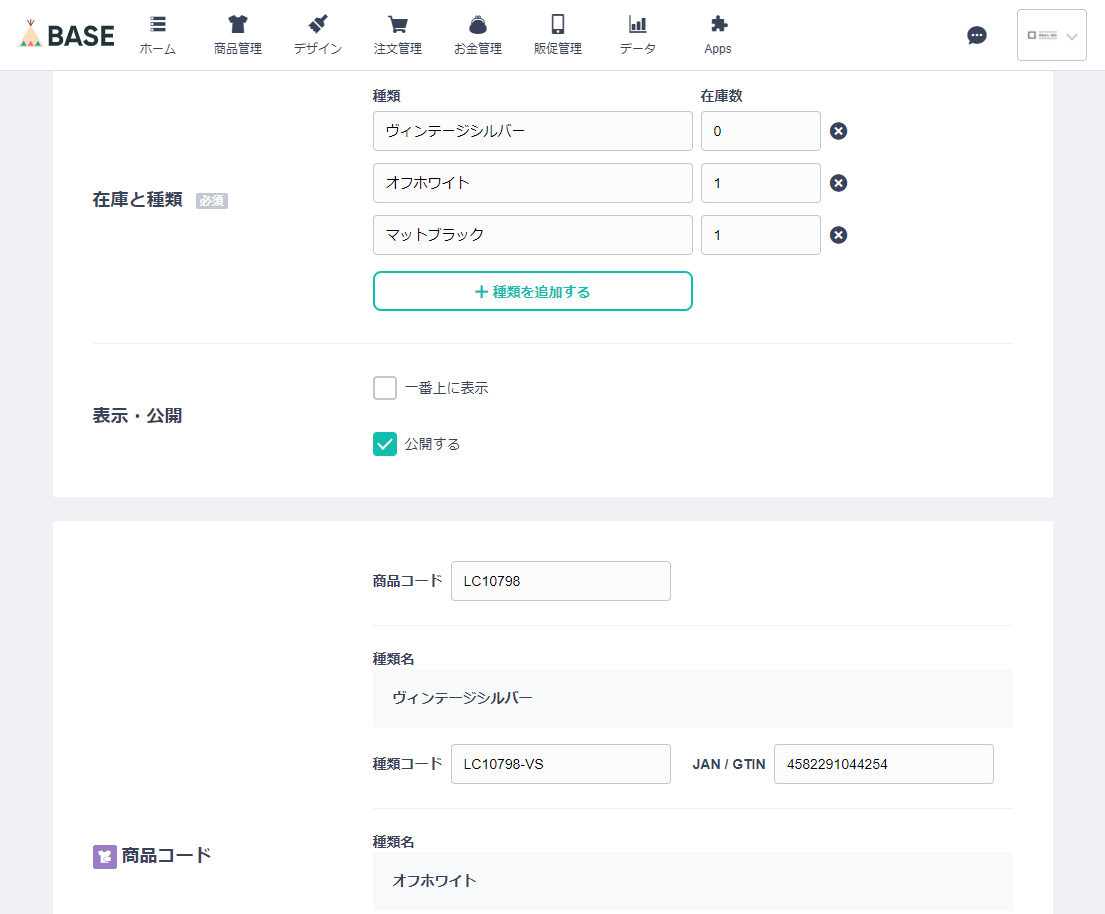Open the データ data icon
The height and width of the screenshot is (914, 1105).
pyautogui.click(x=637, y=25)
